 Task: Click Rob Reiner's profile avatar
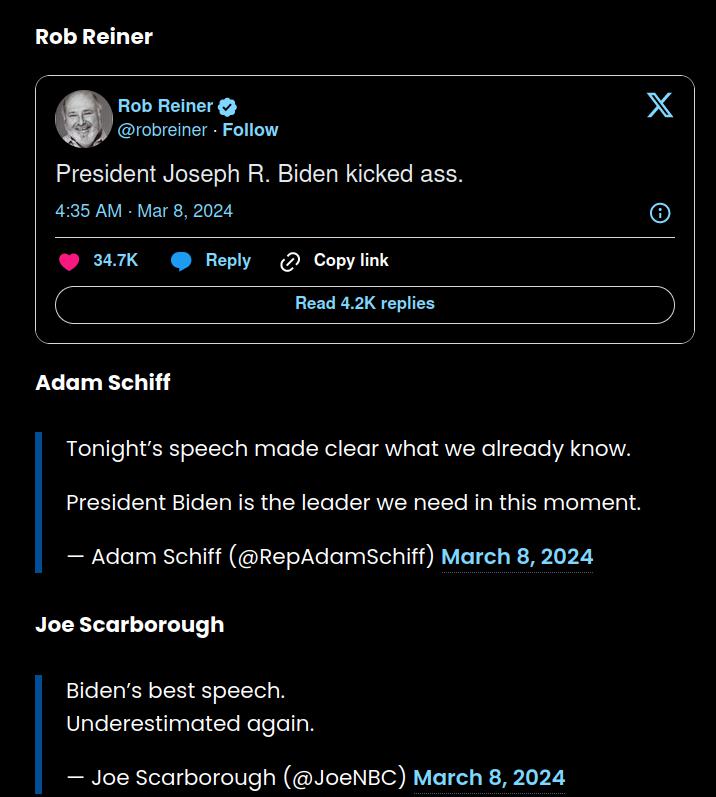pyautogui.click(x=83, y=119)
